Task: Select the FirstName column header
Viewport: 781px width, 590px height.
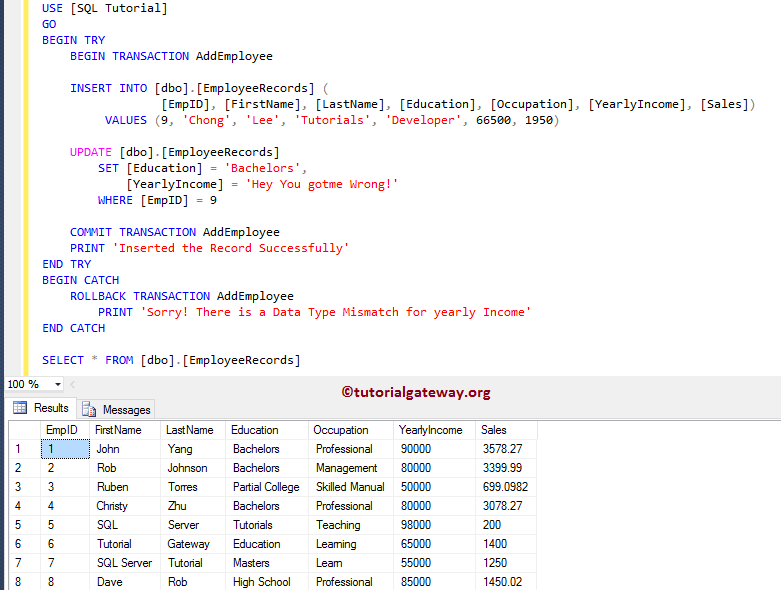Action: (x=125, y=430)
